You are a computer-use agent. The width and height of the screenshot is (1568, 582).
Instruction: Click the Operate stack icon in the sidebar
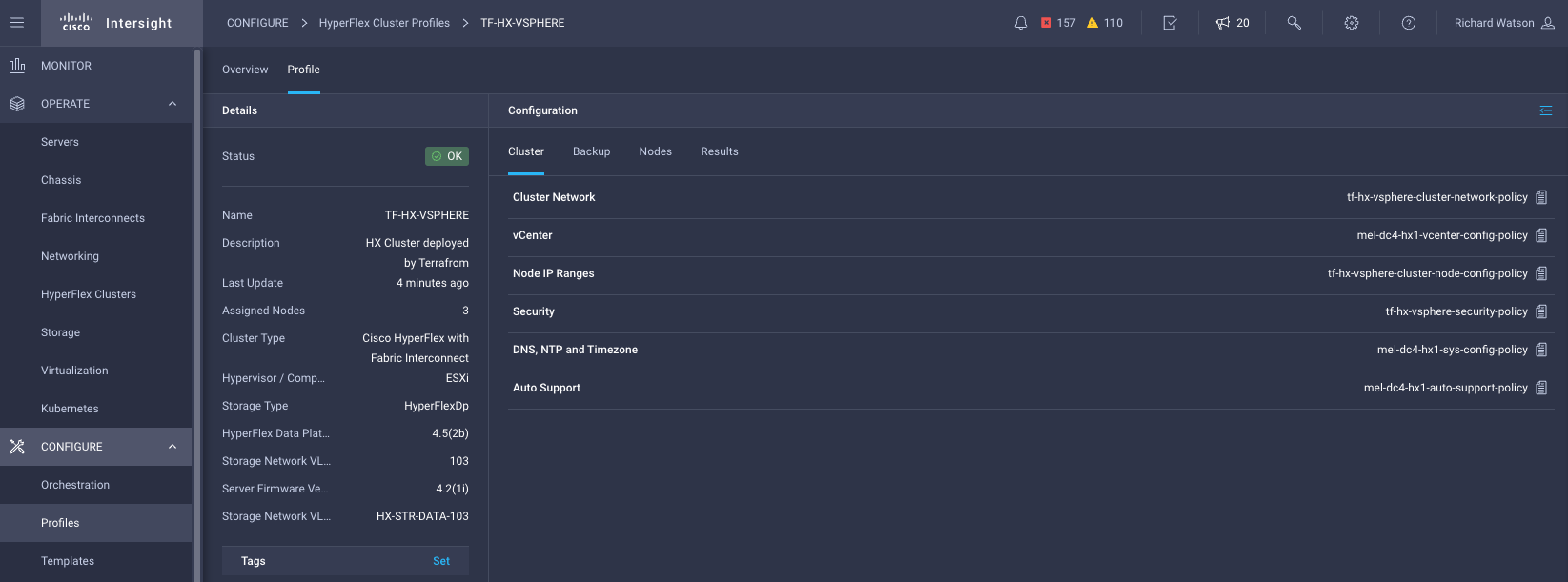(x=17, y=104)
